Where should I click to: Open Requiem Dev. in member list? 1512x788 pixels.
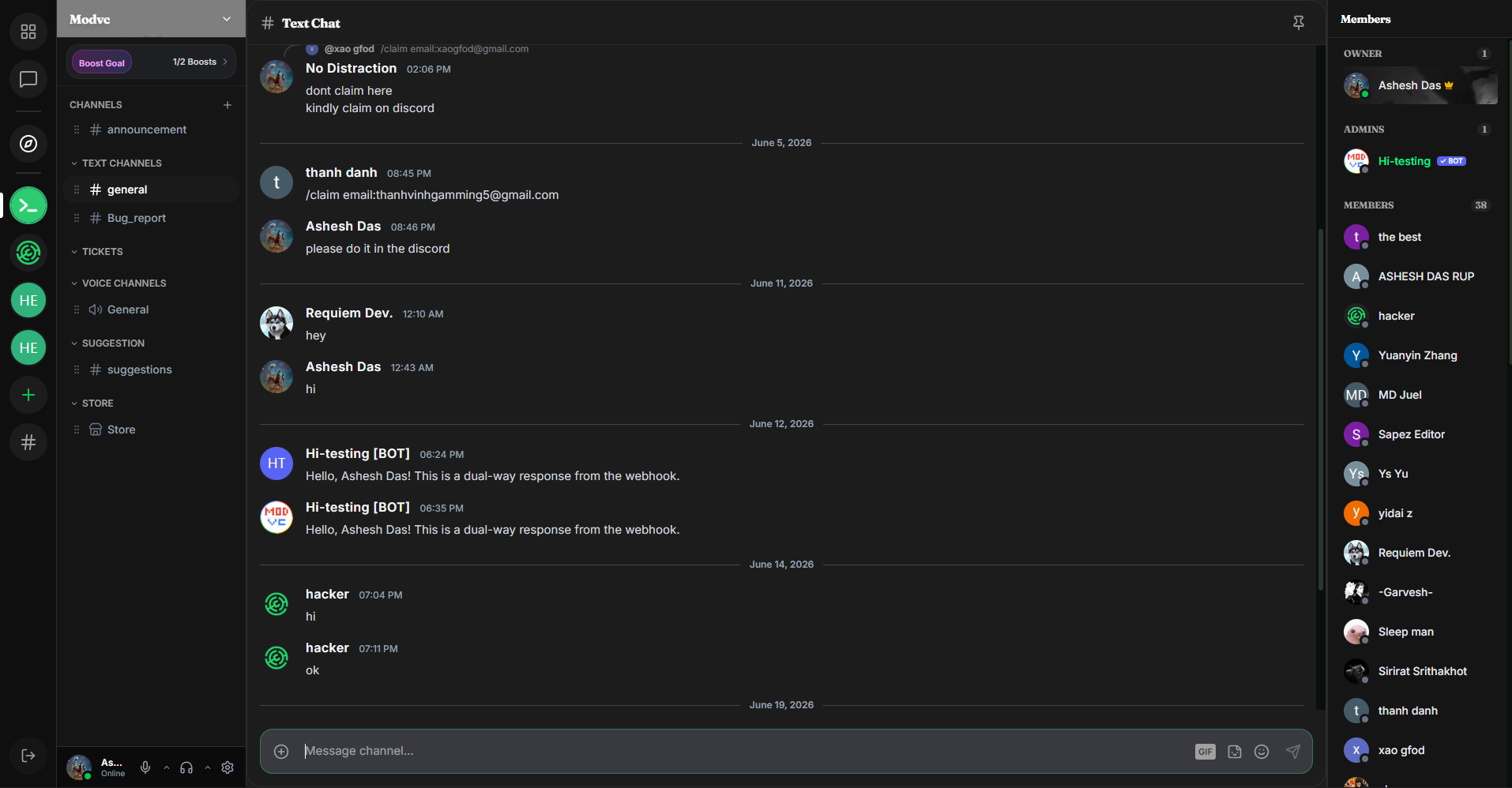coord(1420,553)
